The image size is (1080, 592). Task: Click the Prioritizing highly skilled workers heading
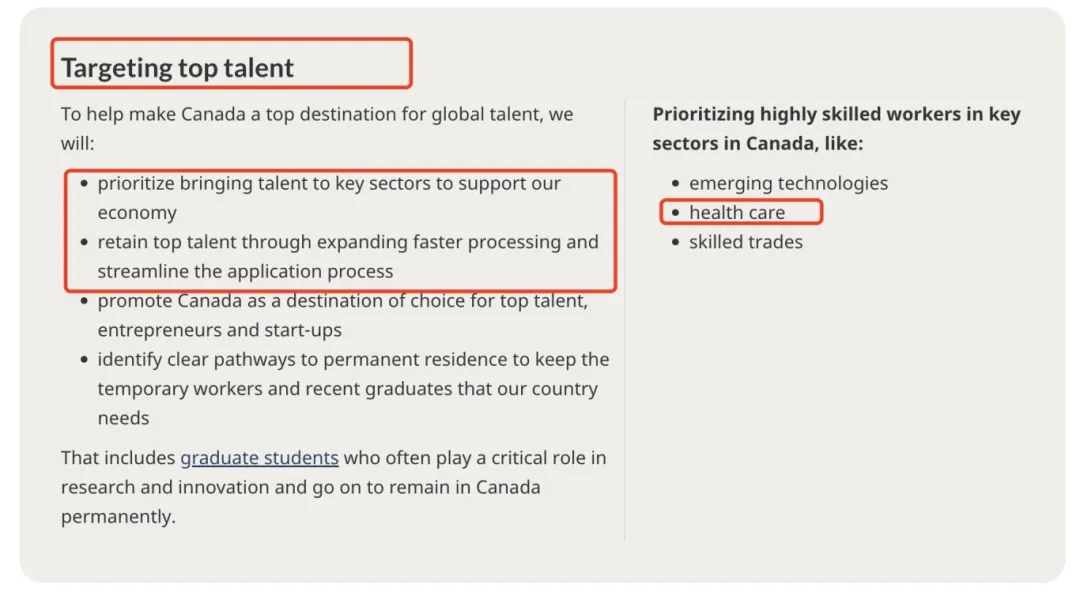[x=836, y=128]
